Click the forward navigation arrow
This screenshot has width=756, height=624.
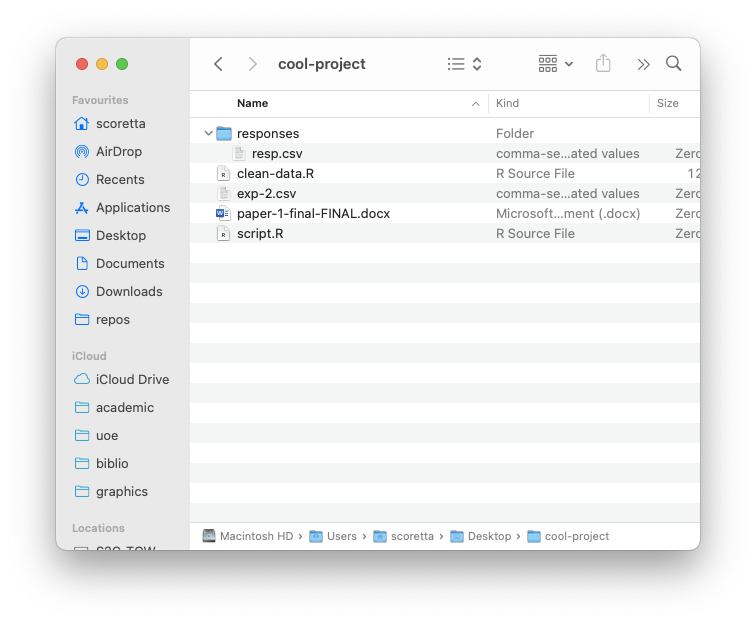tap(253, 64)
